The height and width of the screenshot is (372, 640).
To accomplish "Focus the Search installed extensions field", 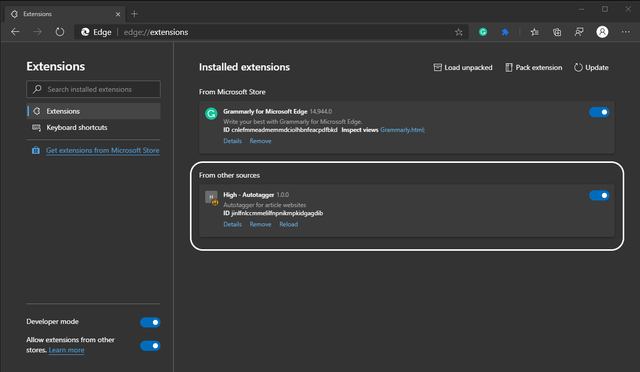I will click(x=93, y=89).
